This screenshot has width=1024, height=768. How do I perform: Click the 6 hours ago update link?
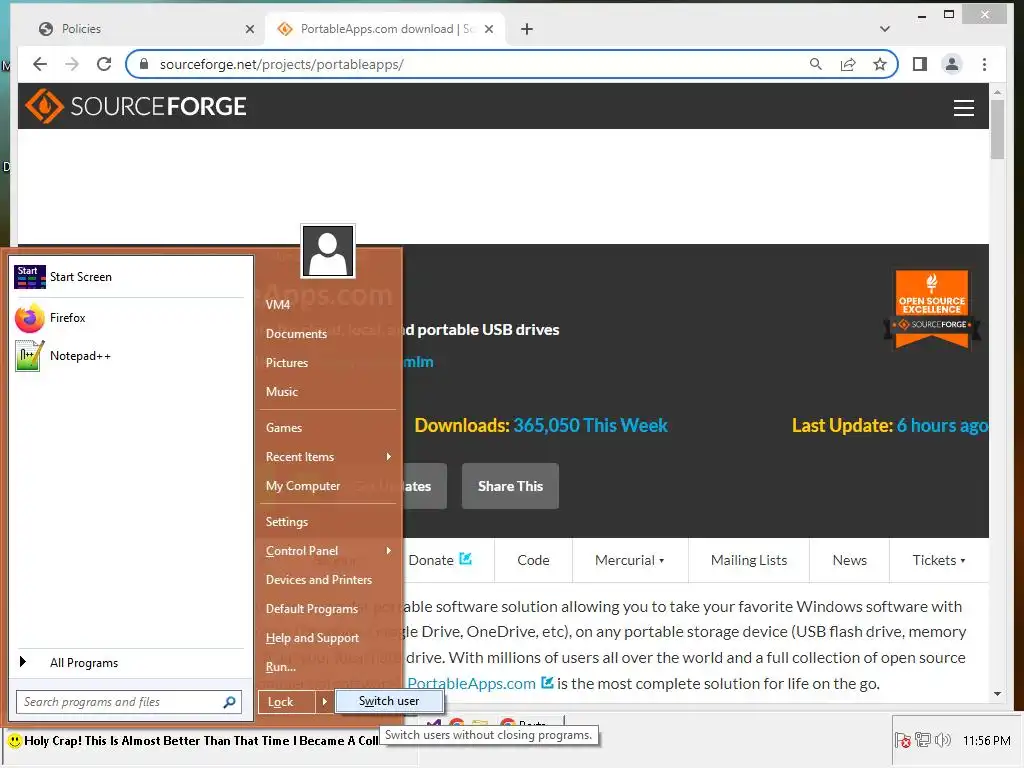942,426
